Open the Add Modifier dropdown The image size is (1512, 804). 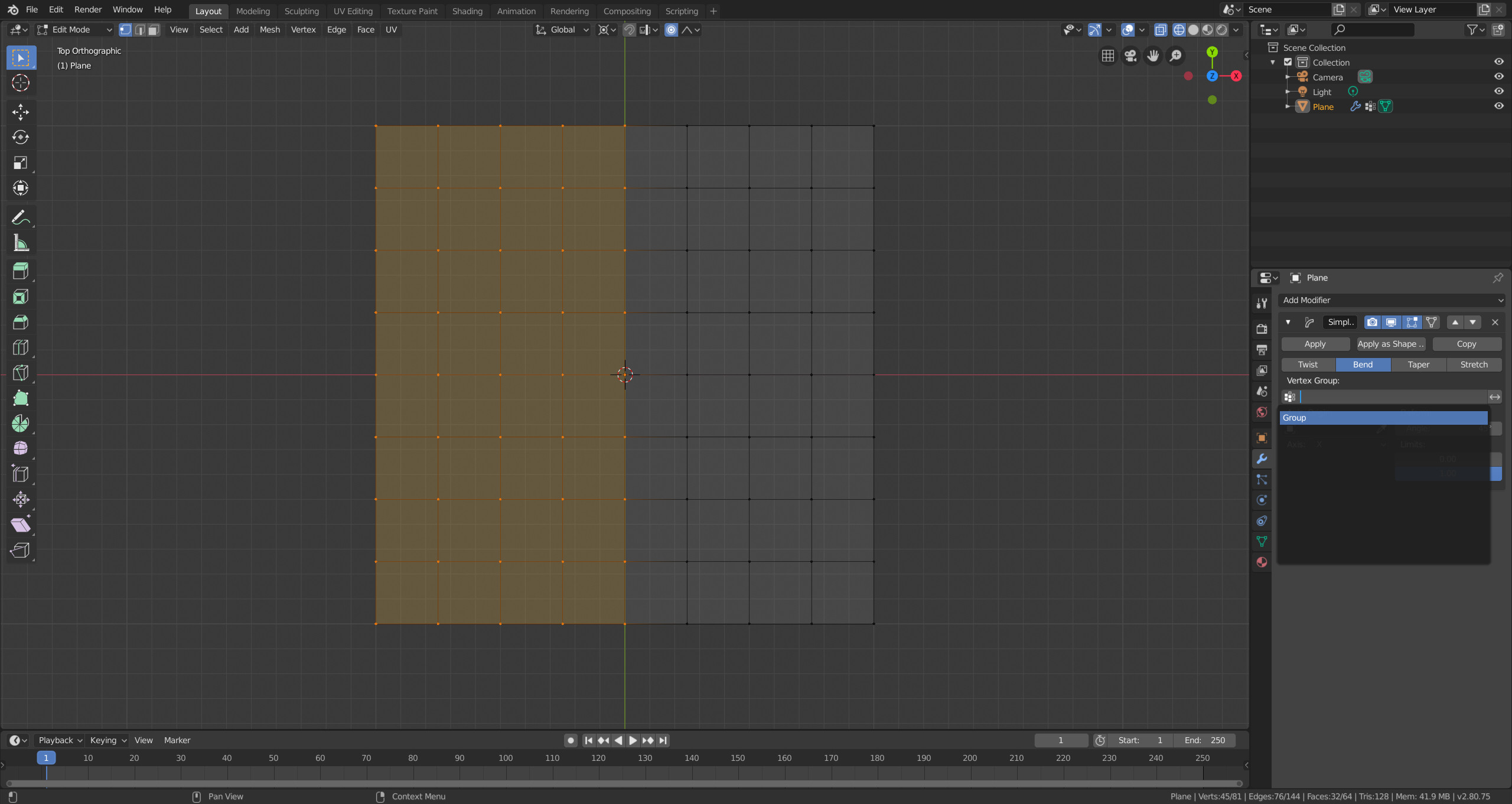(1392, 301)
